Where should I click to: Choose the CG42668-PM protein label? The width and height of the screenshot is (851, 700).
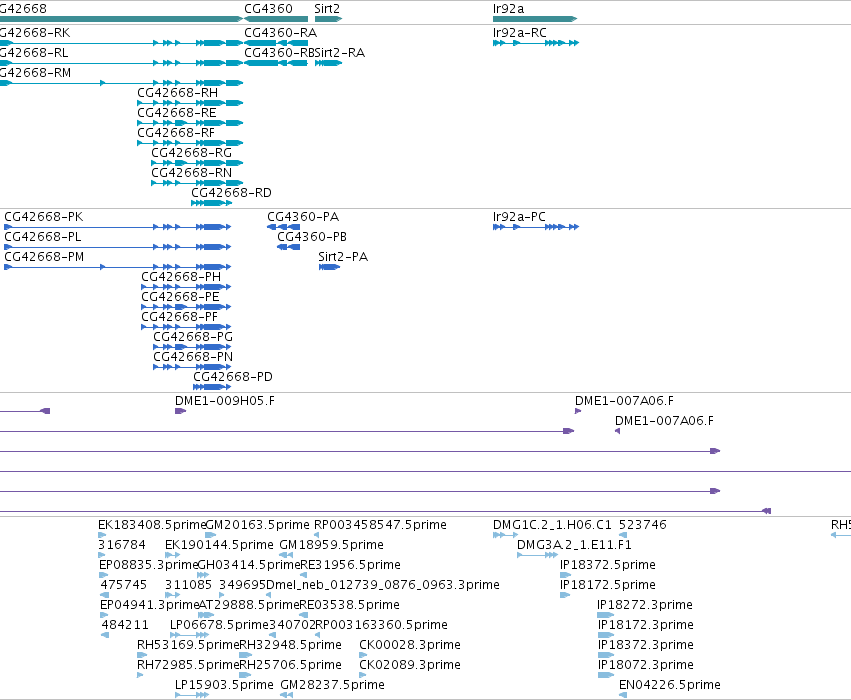[44, 257]
